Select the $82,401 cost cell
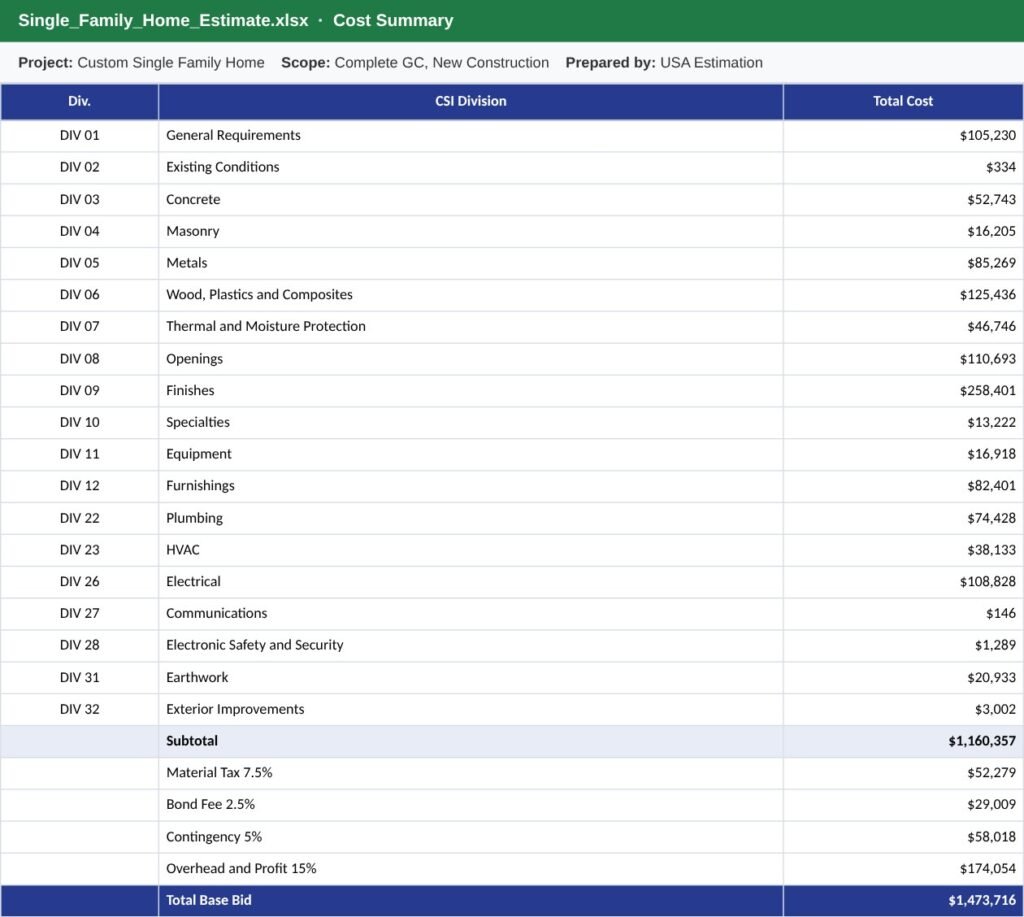This screenshot has height=917, width=1024. pos(903,486)
